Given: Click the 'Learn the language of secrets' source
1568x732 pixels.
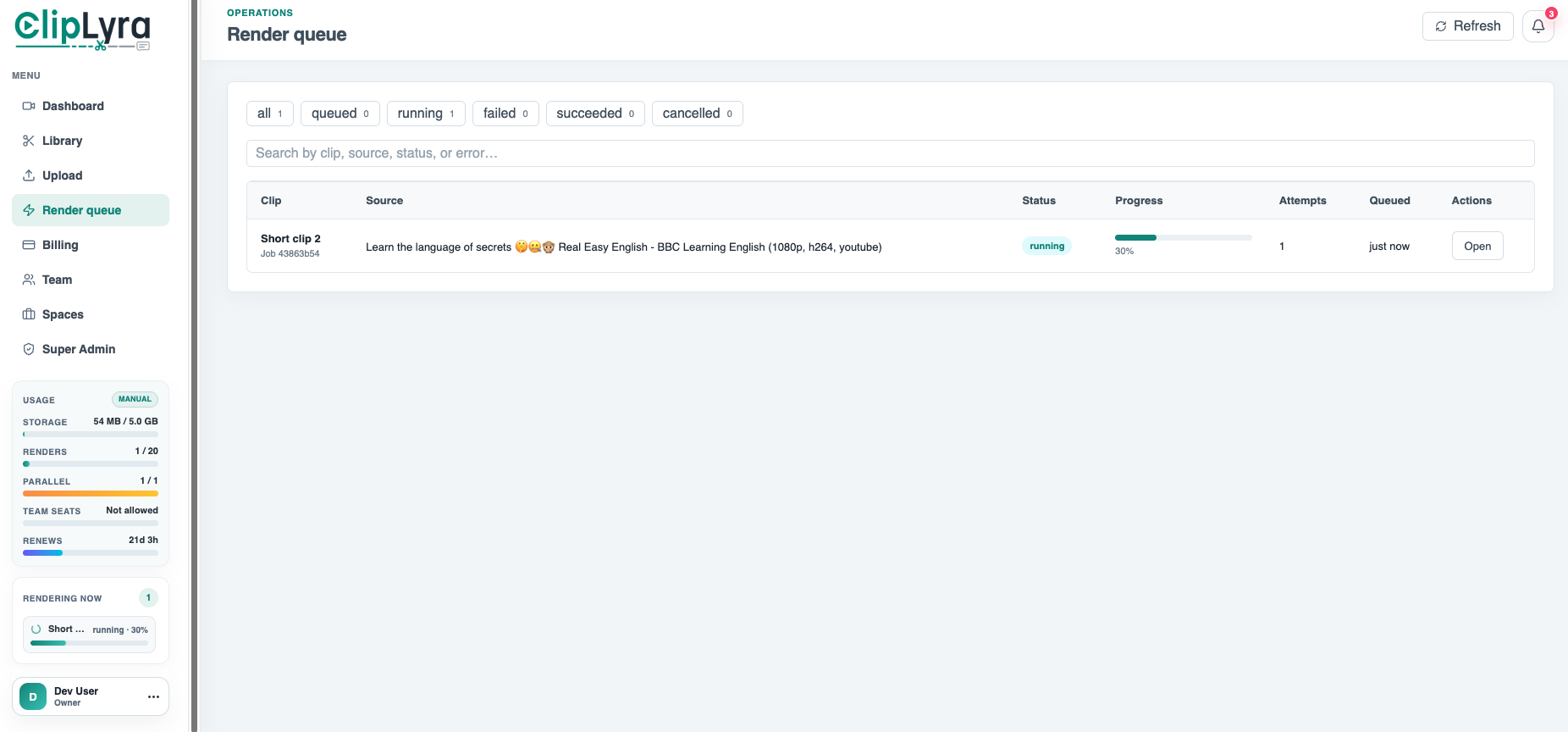Looking at the screenshot, I should [x=624, y=247].
